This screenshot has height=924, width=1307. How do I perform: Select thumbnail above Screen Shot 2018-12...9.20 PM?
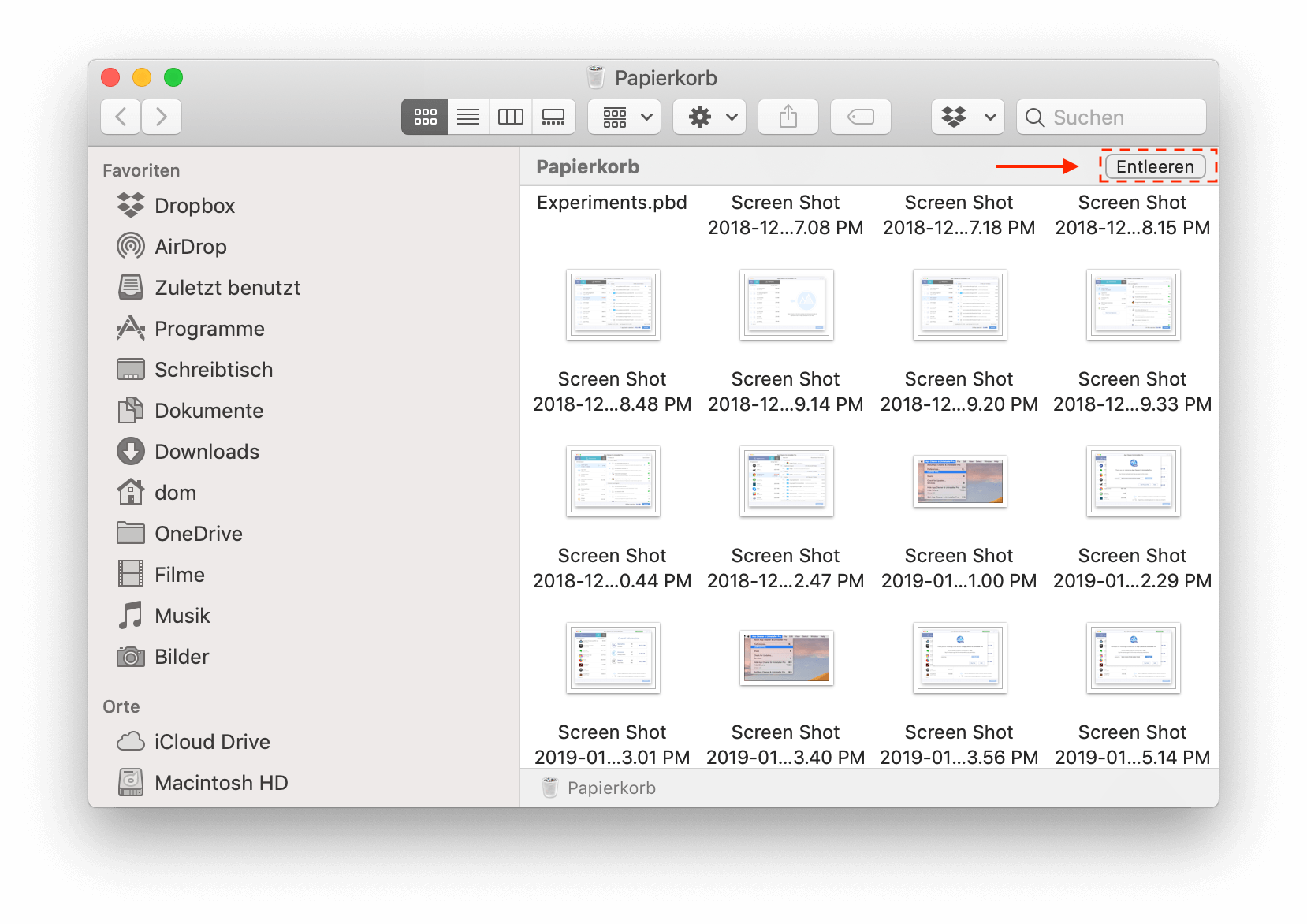coord(960,305)
